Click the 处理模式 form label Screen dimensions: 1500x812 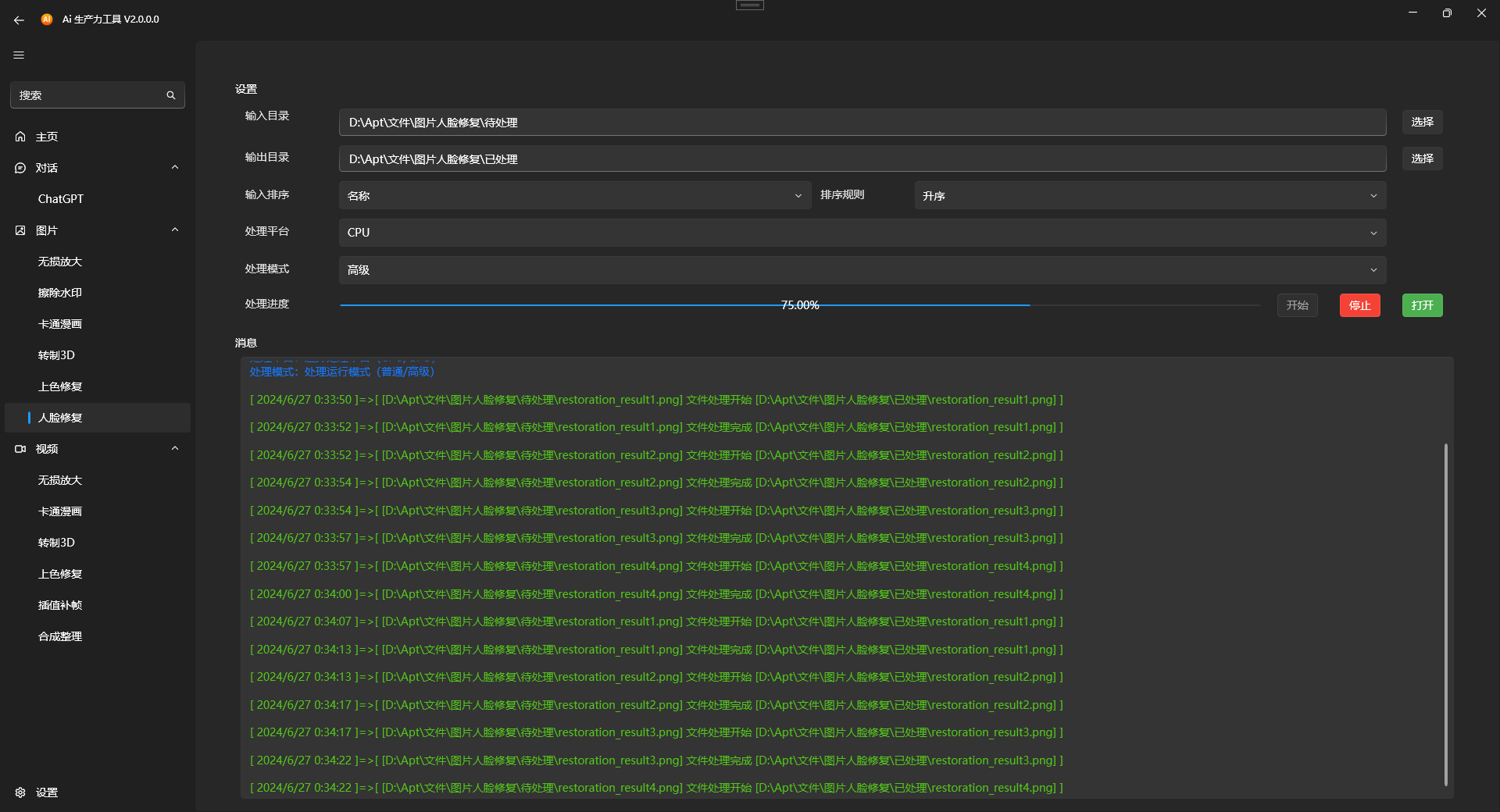[x=267, y=269]
